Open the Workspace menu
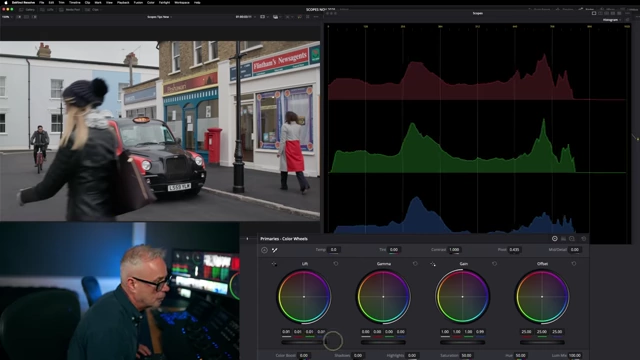Viewport: 640px width, 360px height. click(182, 2)
